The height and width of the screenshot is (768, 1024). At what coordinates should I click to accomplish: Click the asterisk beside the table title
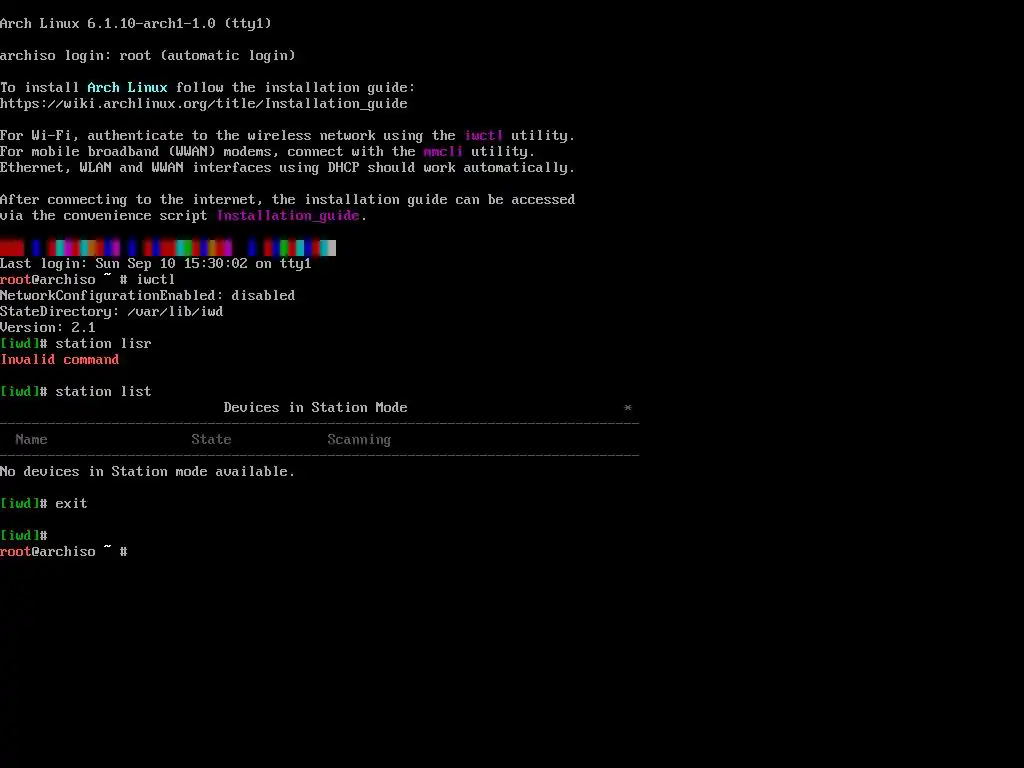[628, 408]
